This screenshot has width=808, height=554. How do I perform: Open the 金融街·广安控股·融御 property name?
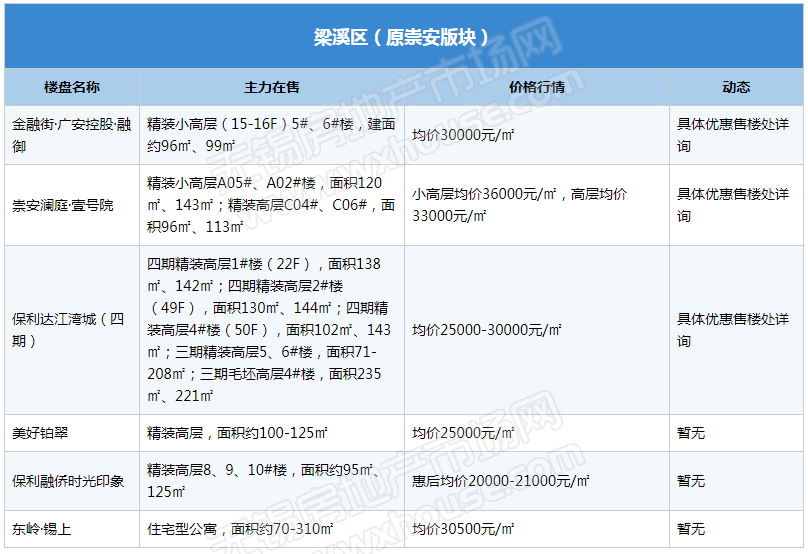(x=71, y=135)
